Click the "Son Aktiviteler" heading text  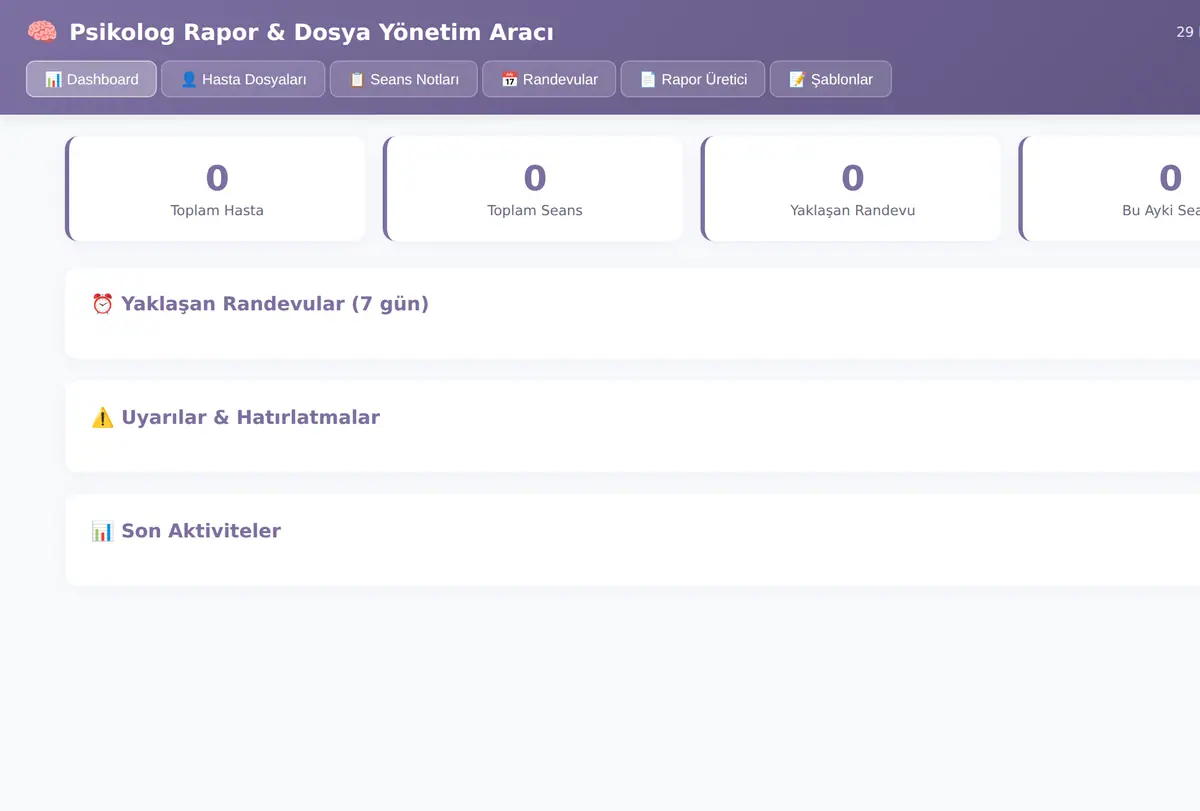tap(201, 531)
